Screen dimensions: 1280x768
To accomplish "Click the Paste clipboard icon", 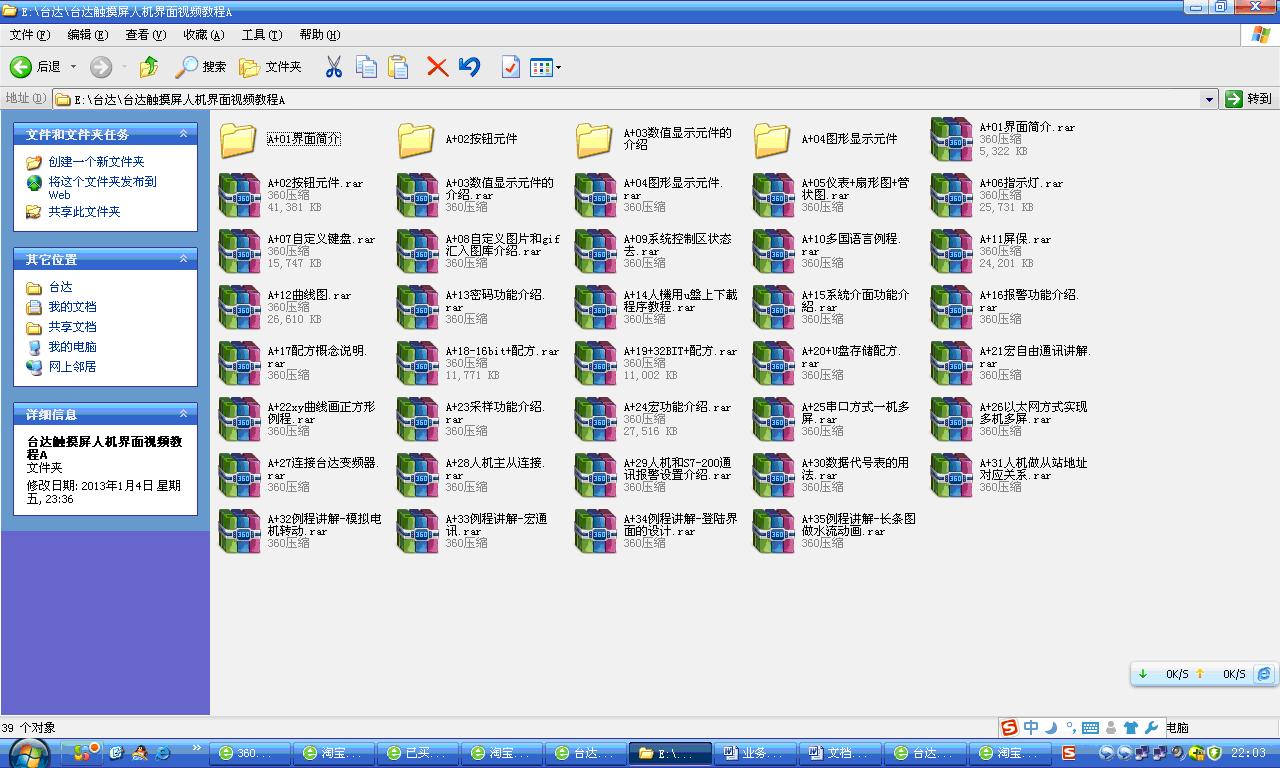I will [398, 67].
